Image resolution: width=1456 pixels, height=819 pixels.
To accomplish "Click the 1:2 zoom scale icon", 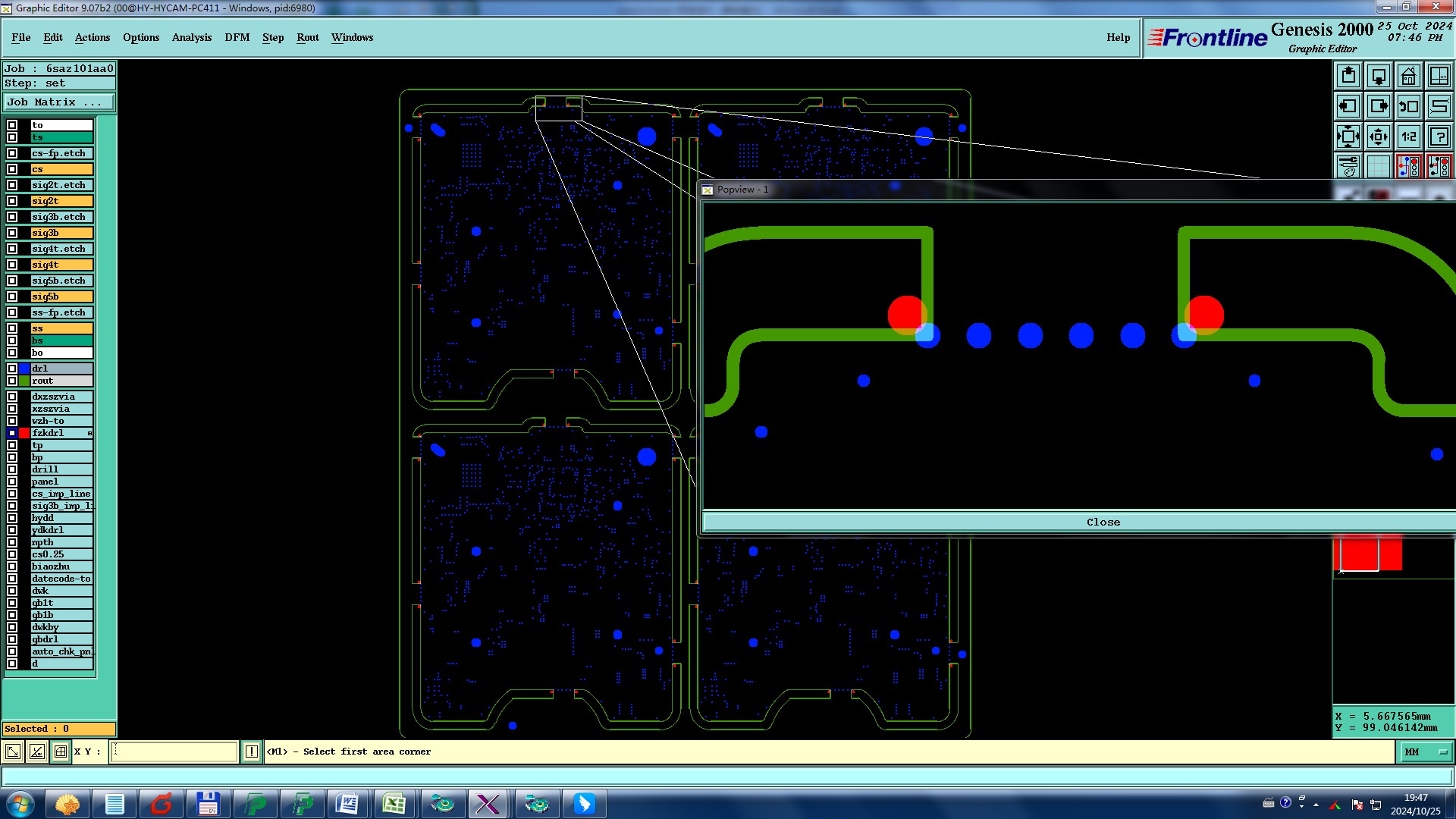I will tap(1408, 136).
